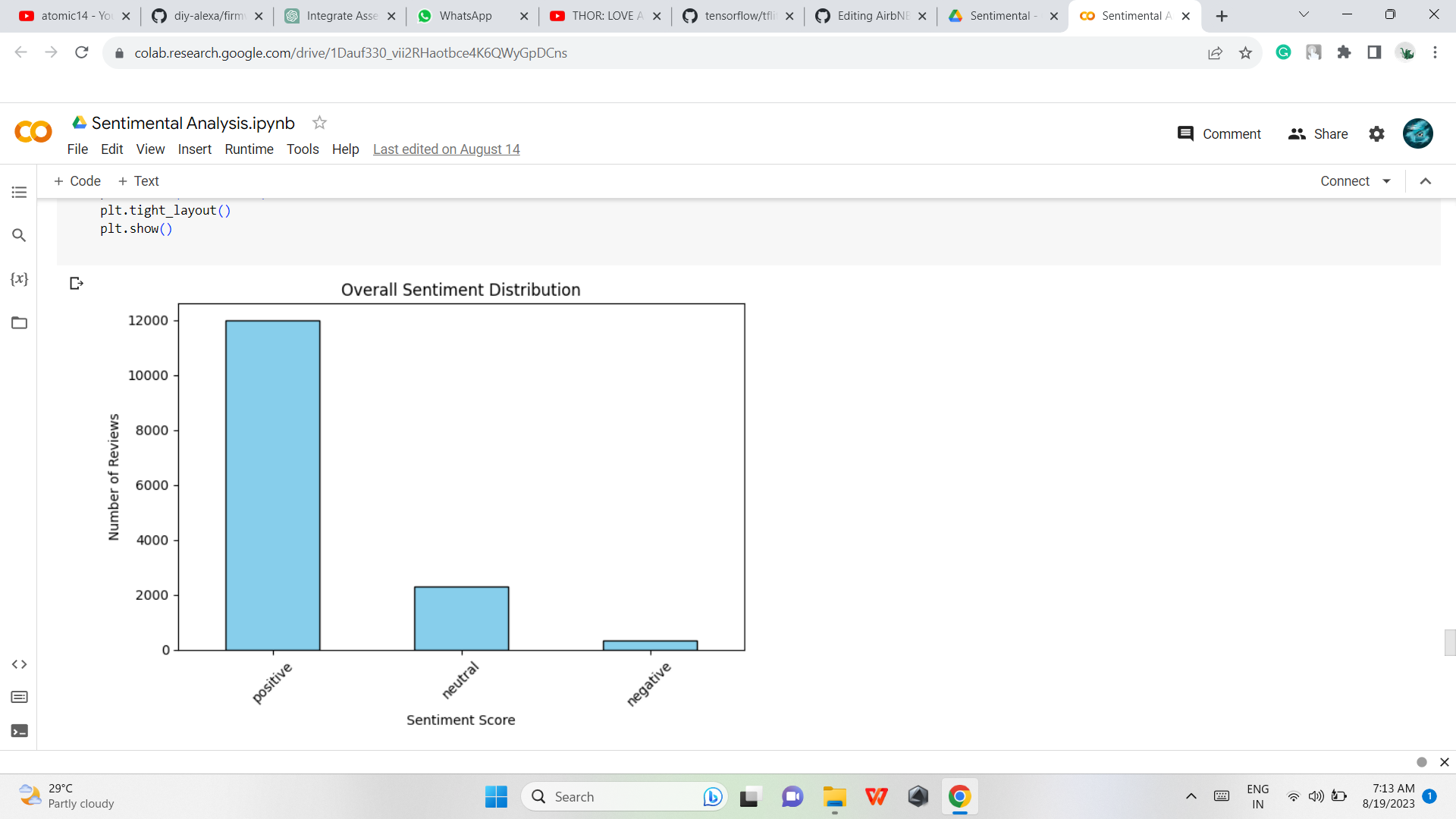
Task: Click the Colab CO logo
Action: pyautogui.click(x=33, y=131)
